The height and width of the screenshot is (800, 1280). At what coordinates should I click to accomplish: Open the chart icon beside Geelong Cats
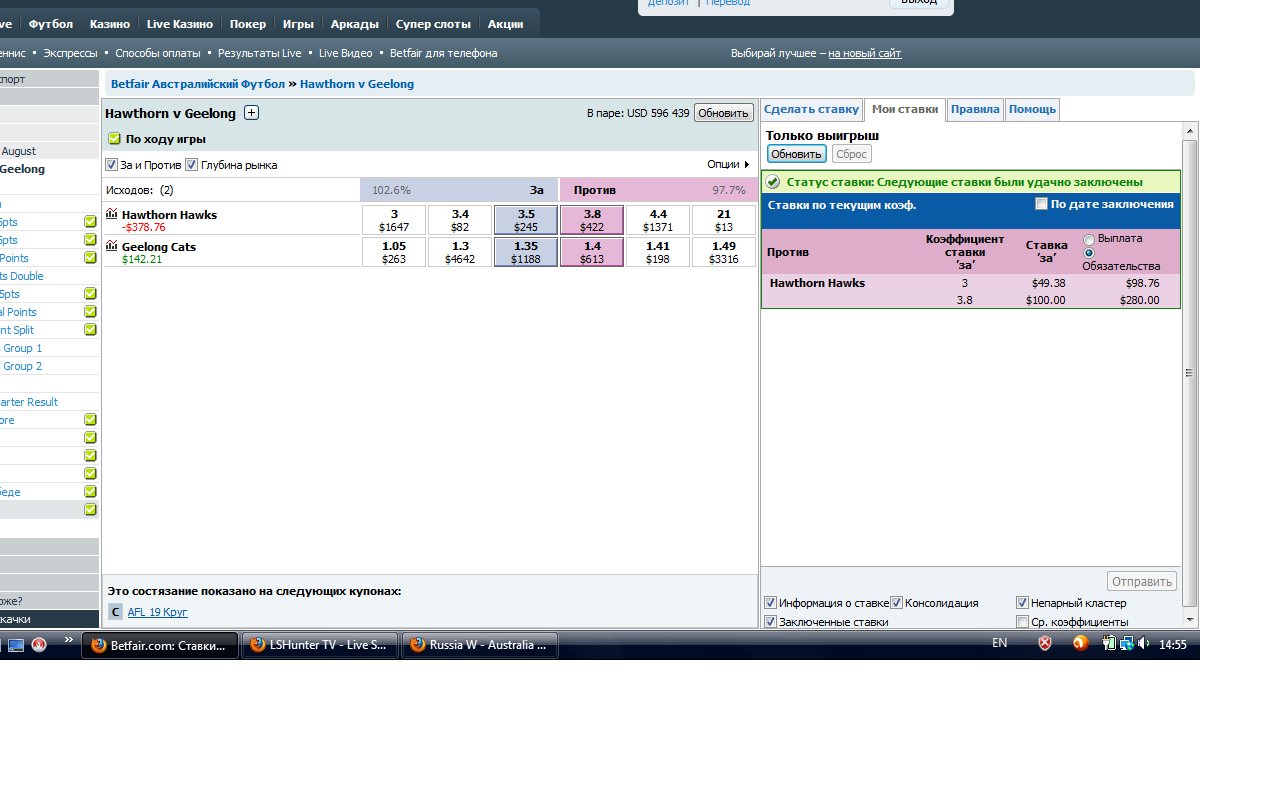pos(112,246)
